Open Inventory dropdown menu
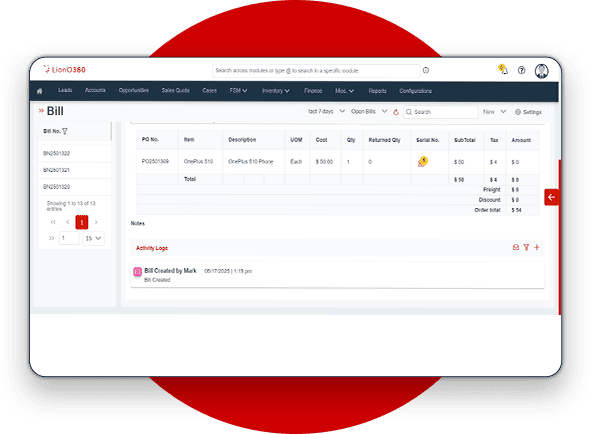The image size is (592, 434). (276, 91)
